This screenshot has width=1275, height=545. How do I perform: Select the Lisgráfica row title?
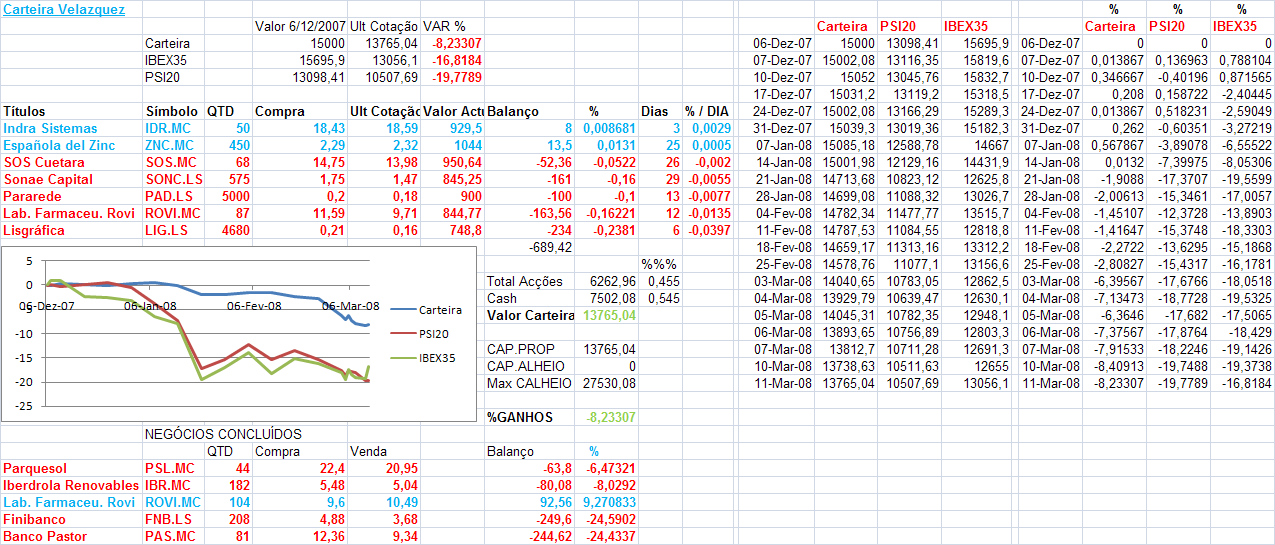click(x=35, y=230)
